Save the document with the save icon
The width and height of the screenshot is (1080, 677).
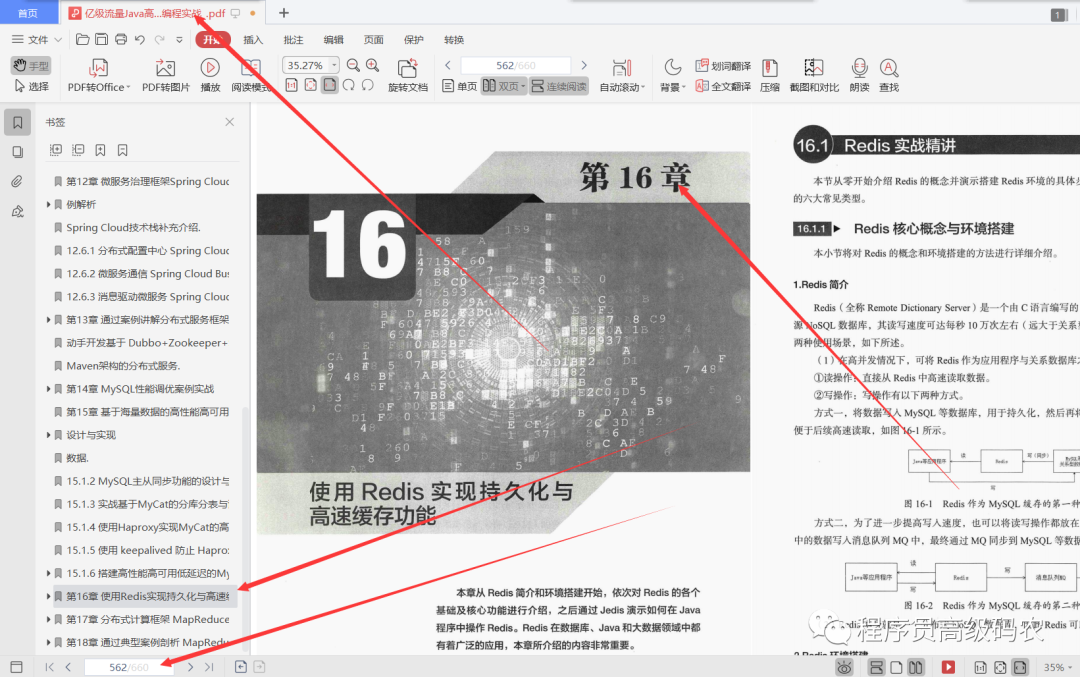point(101,39)
